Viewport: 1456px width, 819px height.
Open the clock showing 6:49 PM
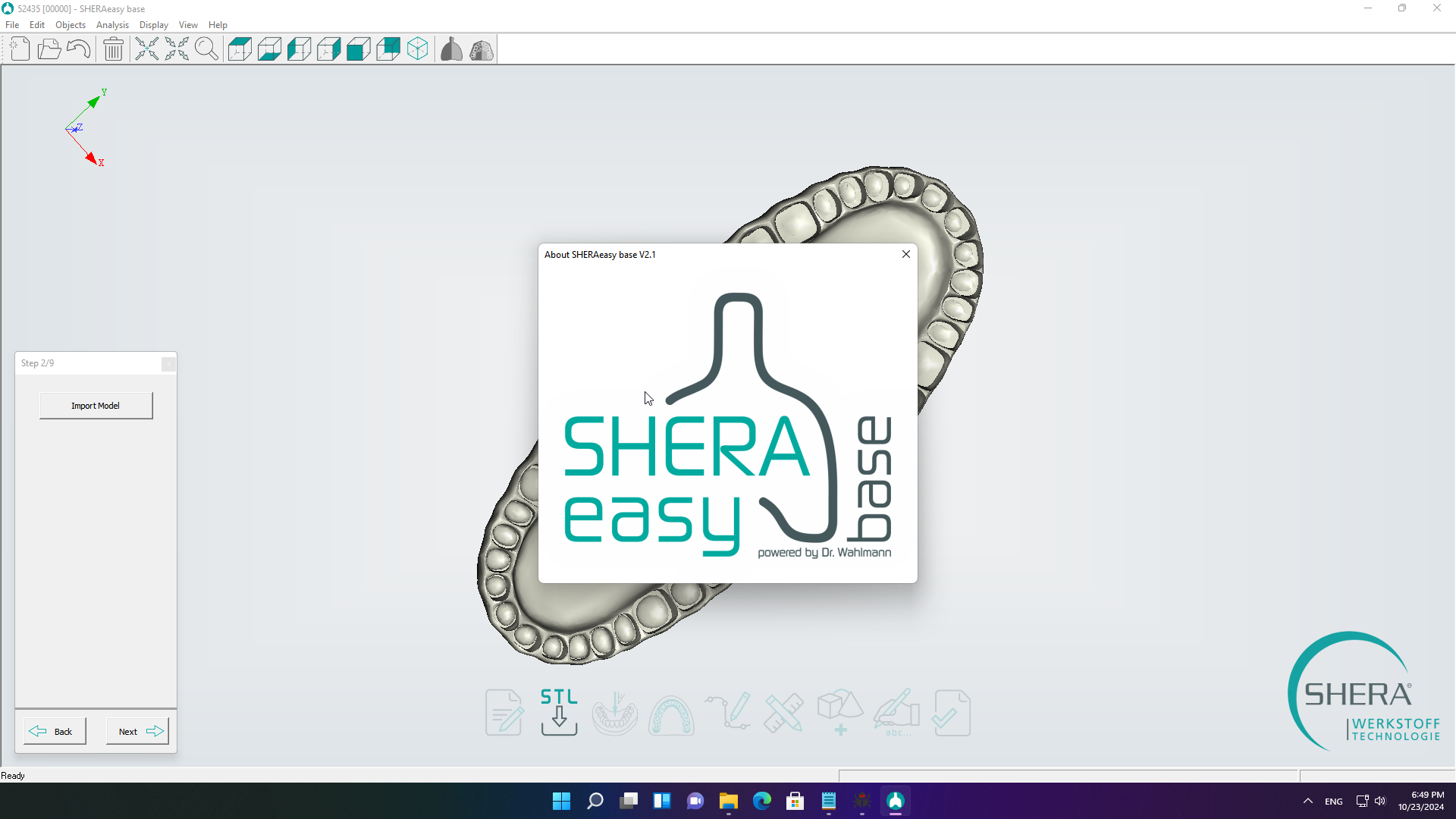(x=1421, y=801)
